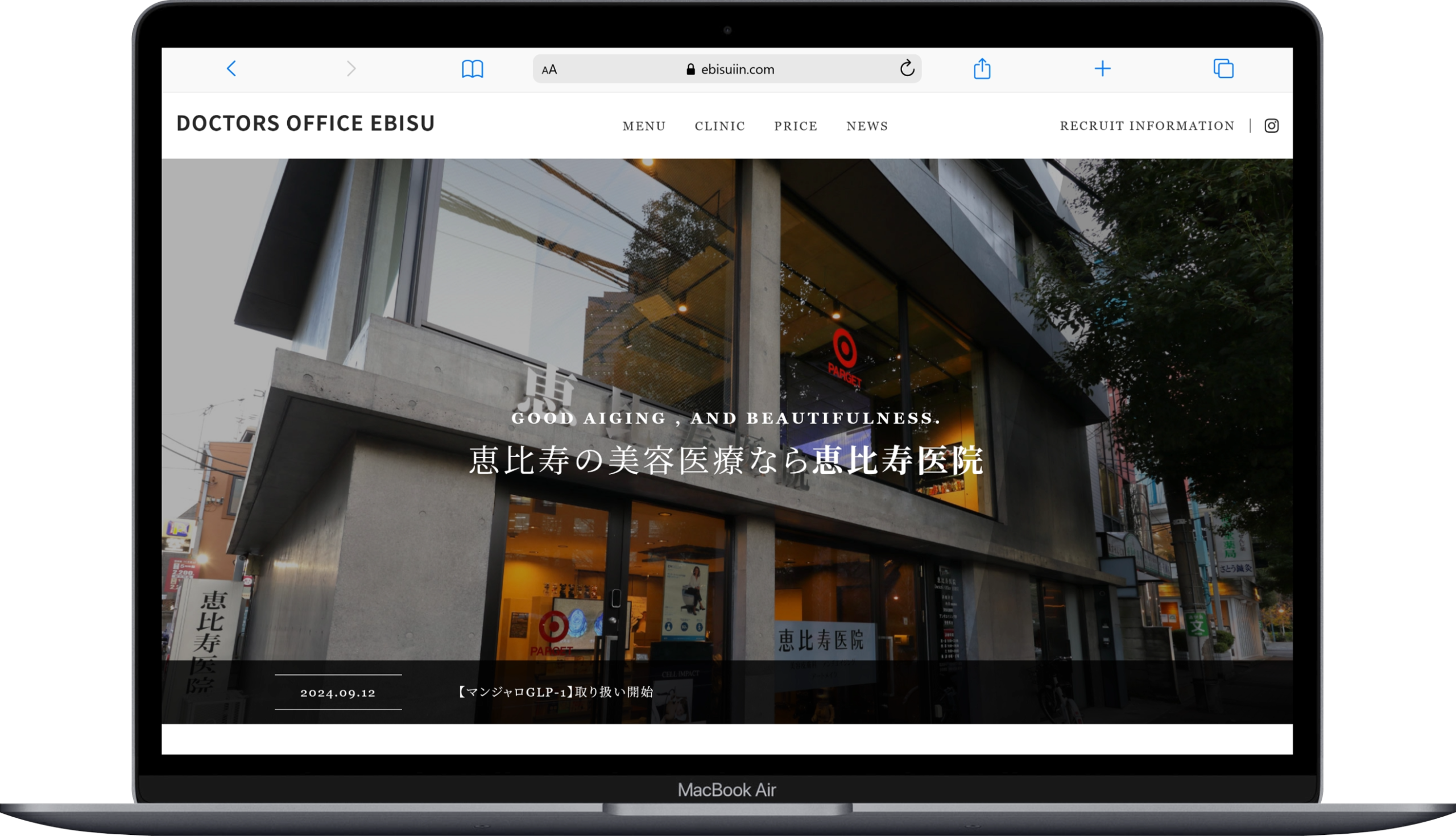Reload the page with the refresh icon

(x=907, y=68)
